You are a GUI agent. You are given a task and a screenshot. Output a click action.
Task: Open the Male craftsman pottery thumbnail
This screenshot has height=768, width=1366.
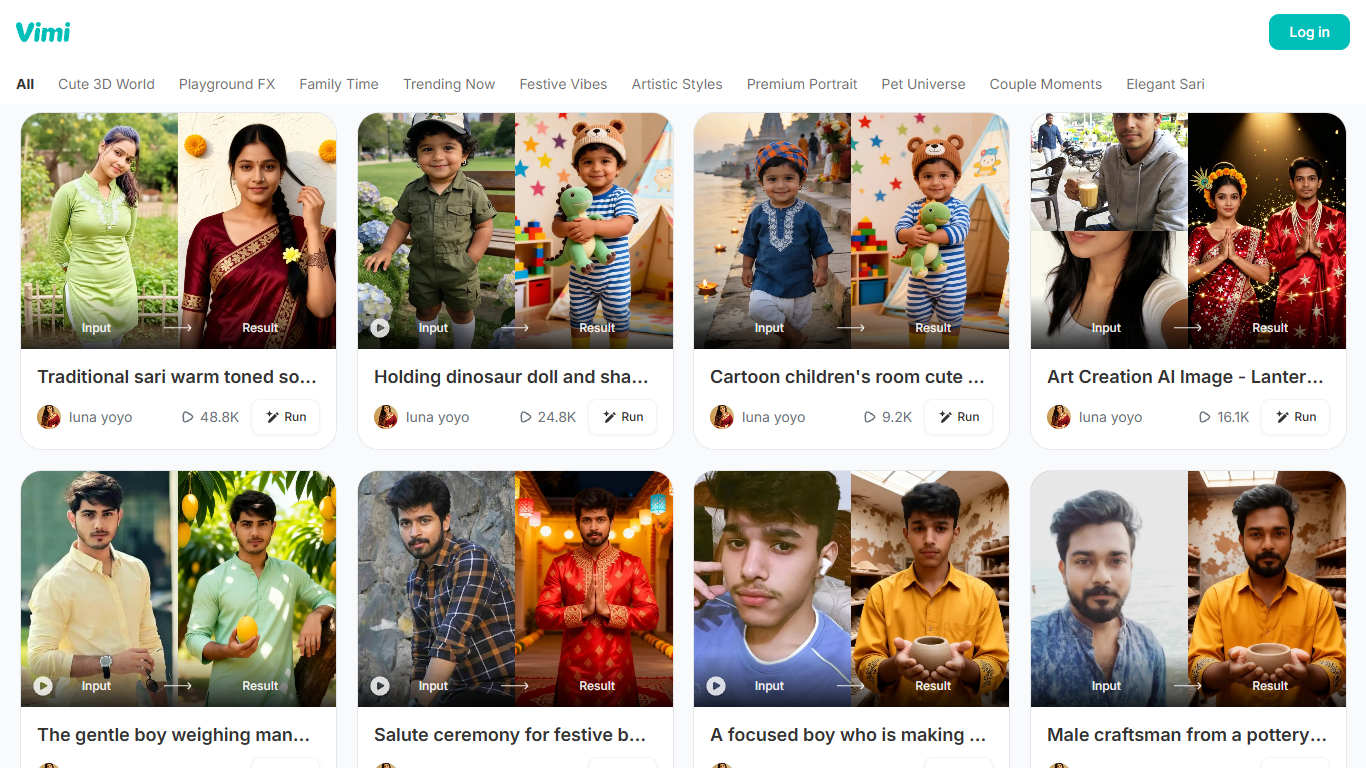tap(1188, 589)
